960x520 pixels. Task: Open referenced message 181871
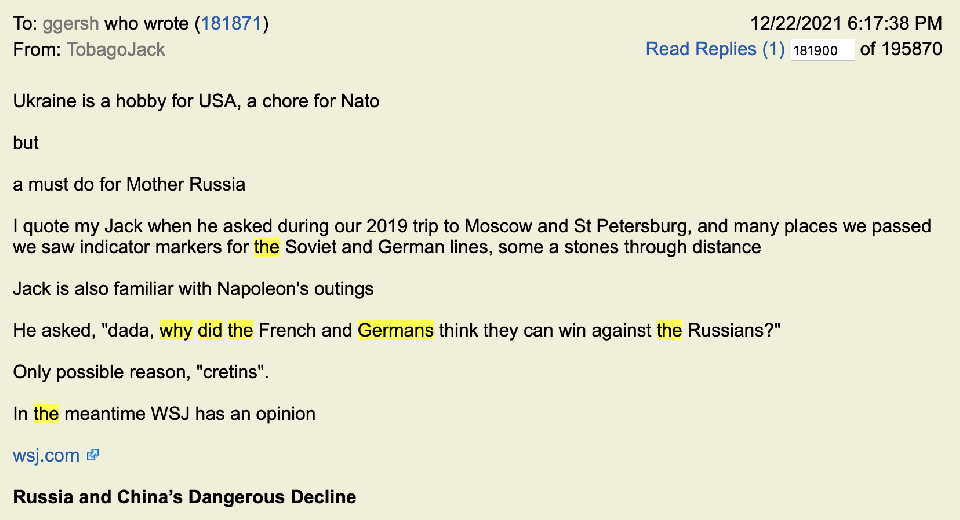click(x=232, y=23)
